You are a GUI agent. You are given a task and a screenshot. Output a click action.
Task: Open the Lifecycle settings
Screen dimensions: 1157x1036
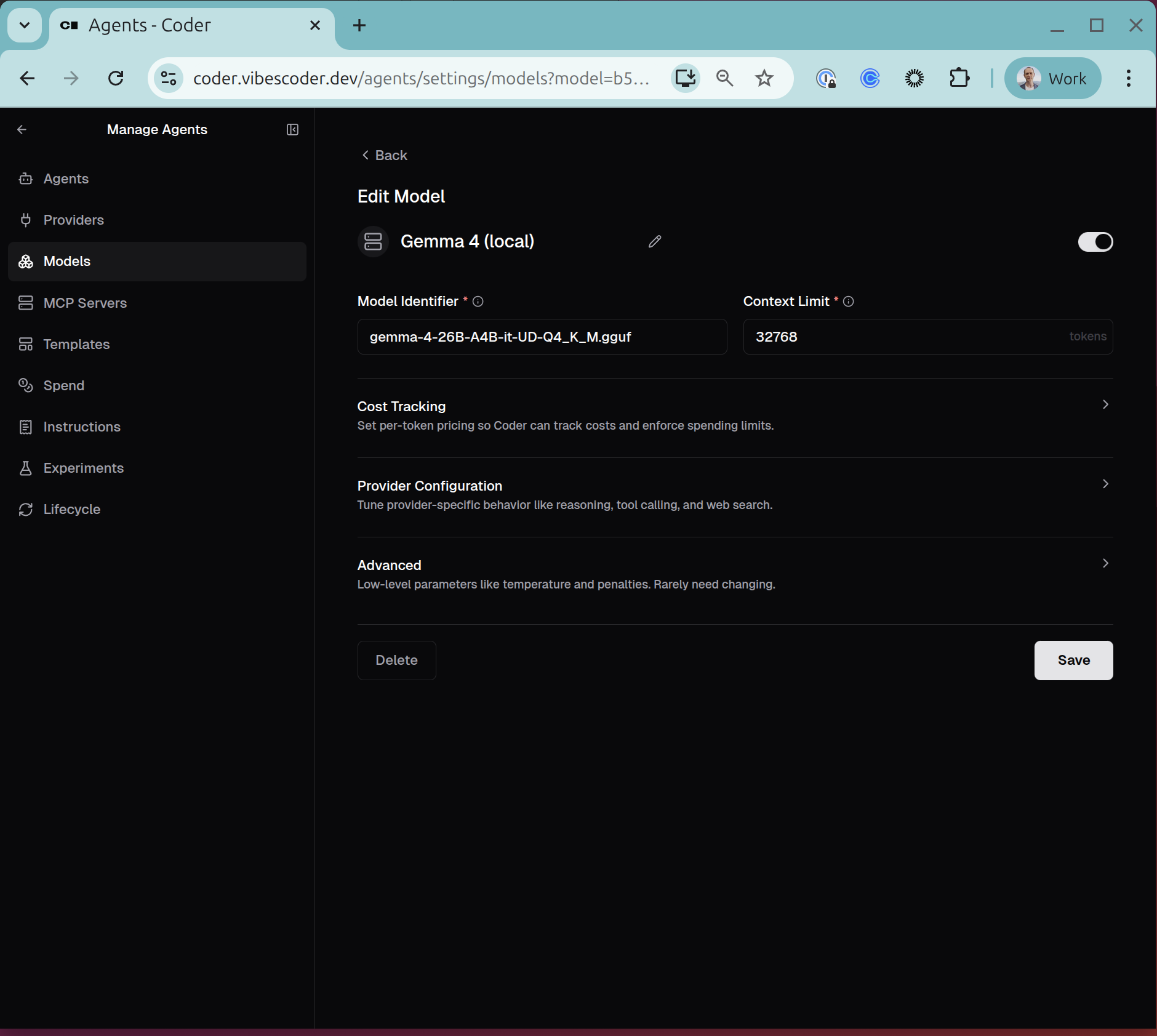[x=157, y=509]
